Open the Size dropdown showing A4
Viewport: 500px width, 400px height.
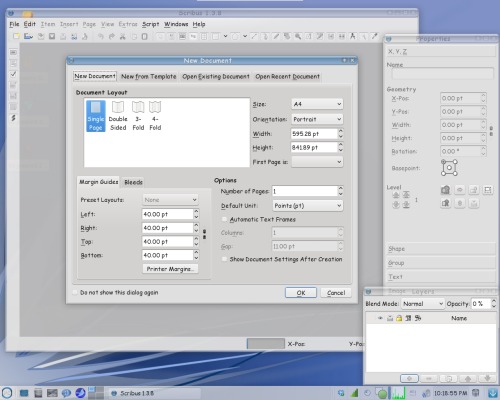[317, 104]
